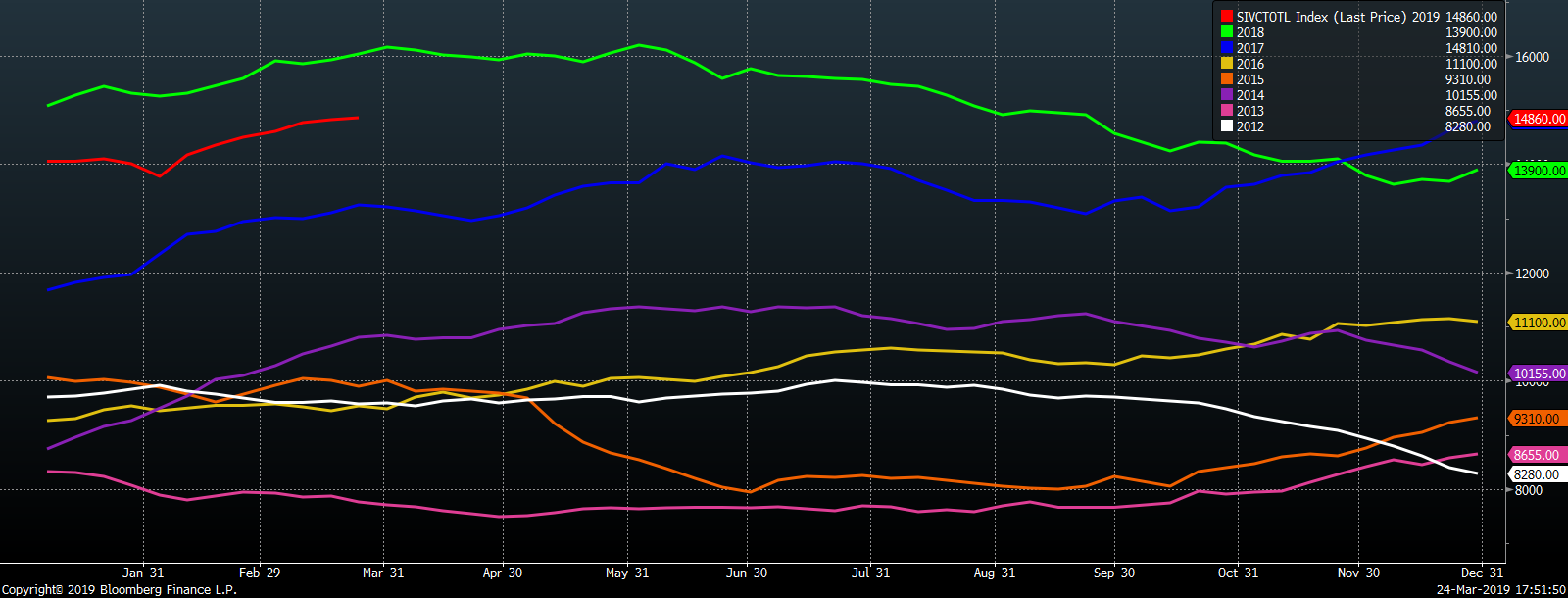Select the white 2012 legend swatch
Screen dimensions: 1568x598
point(1226,126)
